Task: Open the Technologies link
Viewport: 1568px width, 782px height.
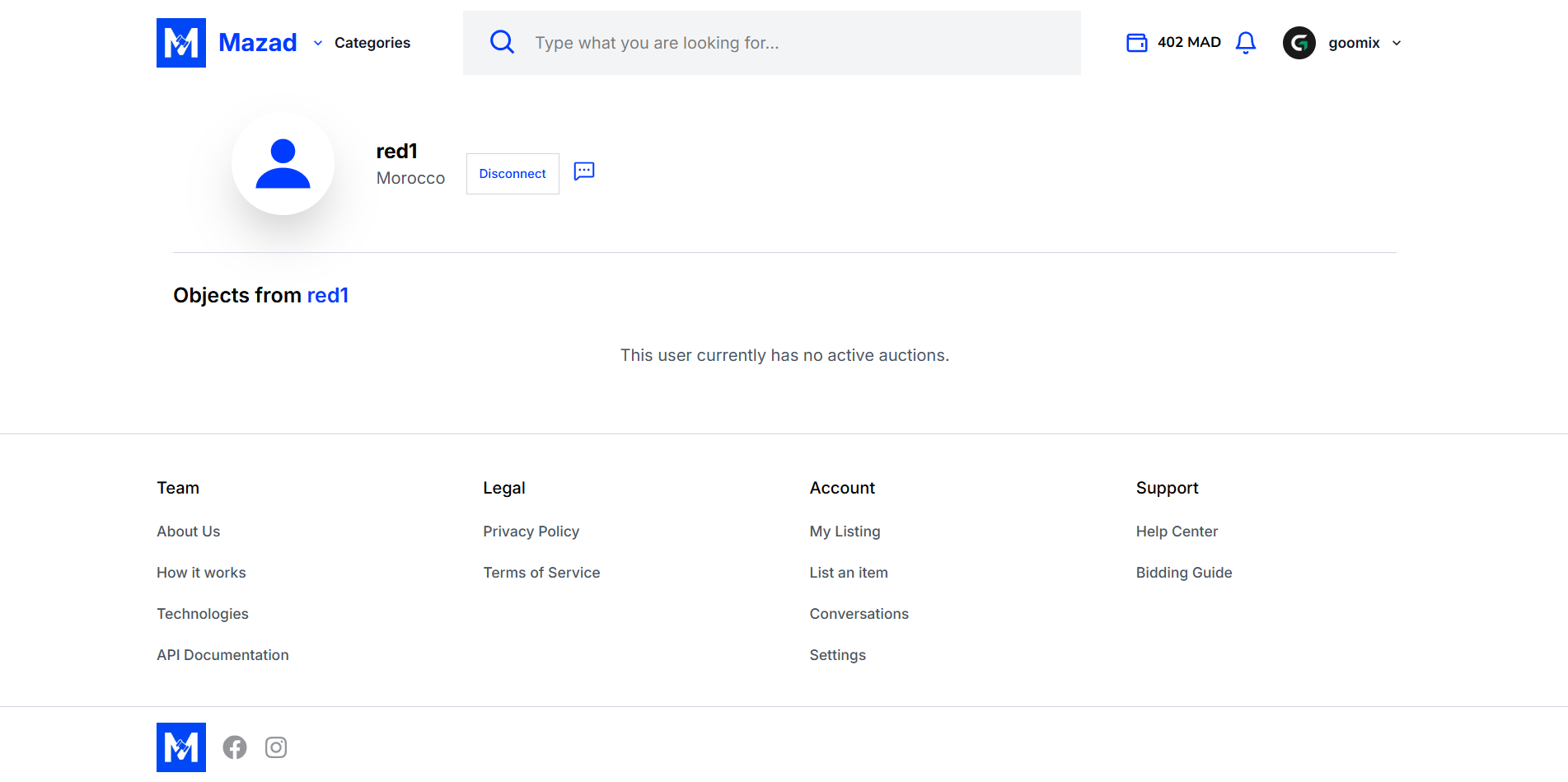Action: [x=203, y=614]
